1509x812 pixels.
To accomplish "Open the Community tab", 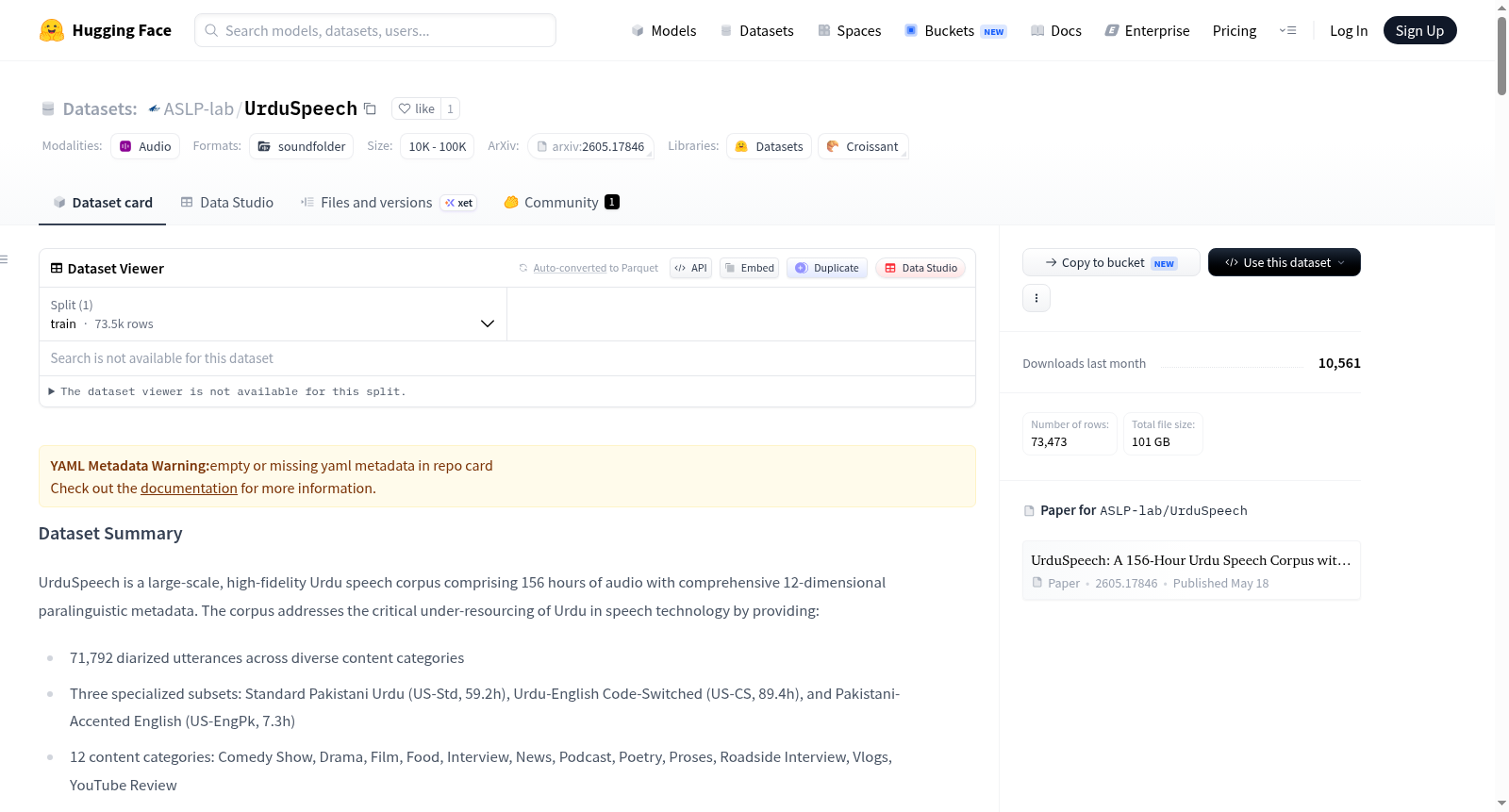I will [x=561, y=202].
